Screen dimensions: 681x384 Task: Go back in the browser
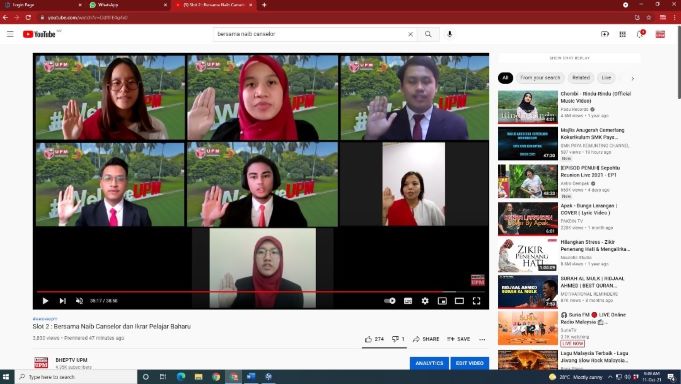click(6, 17)
